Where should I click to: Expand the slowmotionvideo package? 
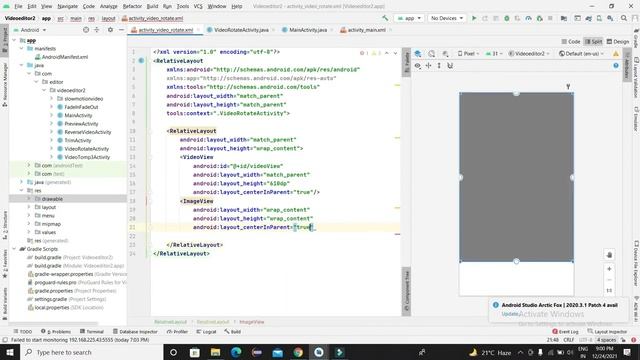51,98
